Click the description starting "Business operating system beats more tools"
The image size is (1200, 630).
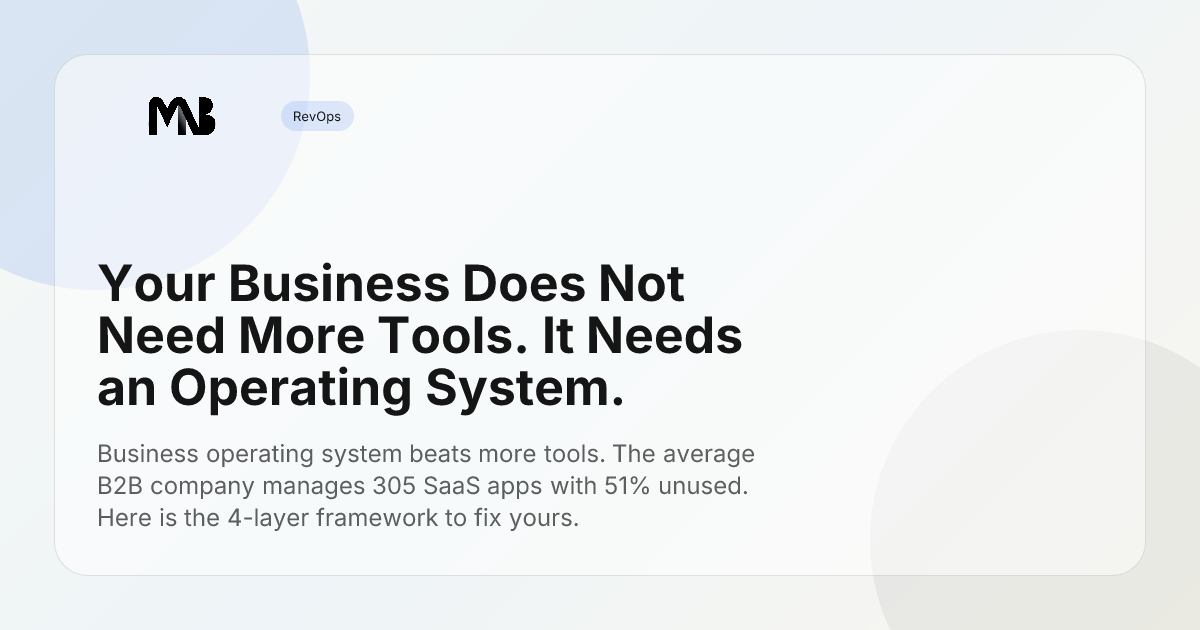[x=426, y=487]
